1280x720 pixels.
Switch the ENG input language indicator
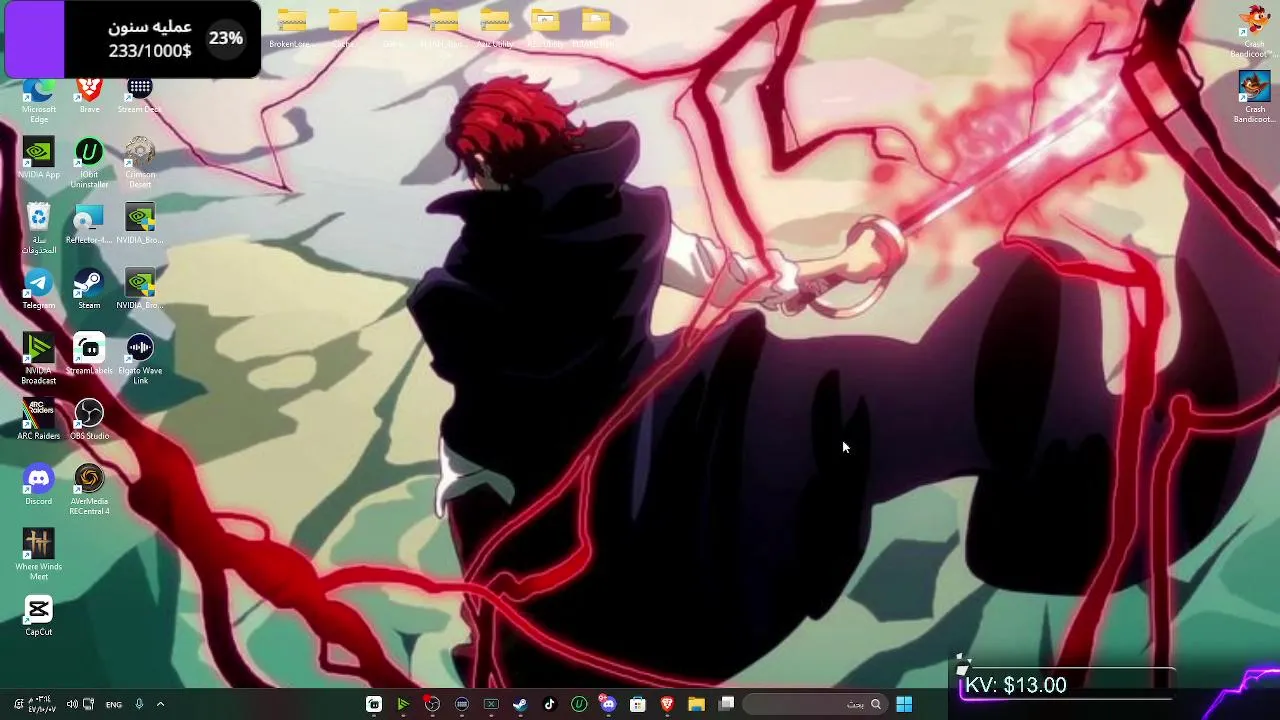pyautogui.click(x=114, y=704)
